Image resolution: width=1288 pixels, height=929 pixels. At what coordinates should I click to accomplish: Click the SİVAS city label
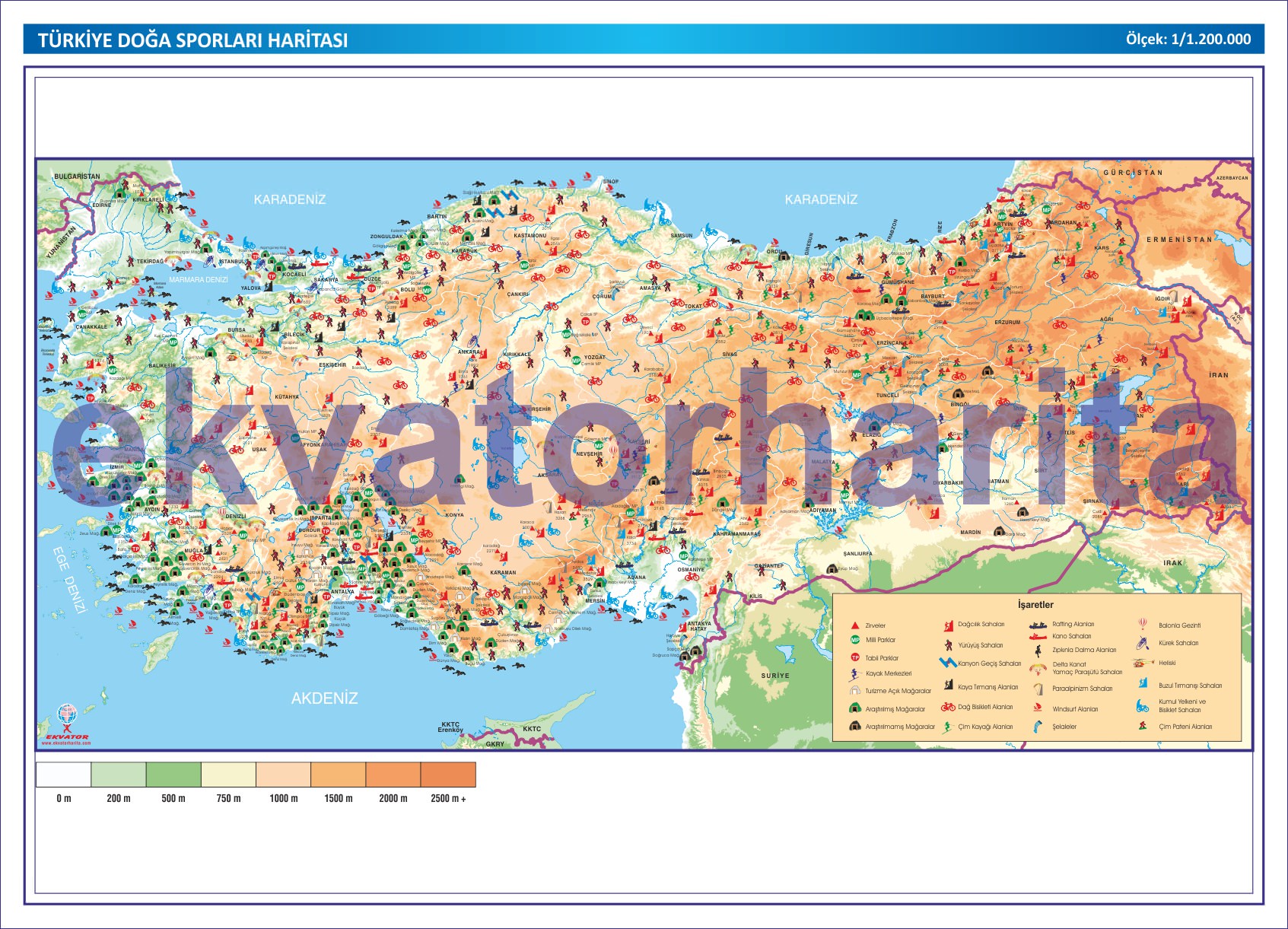tap(730, 355)
